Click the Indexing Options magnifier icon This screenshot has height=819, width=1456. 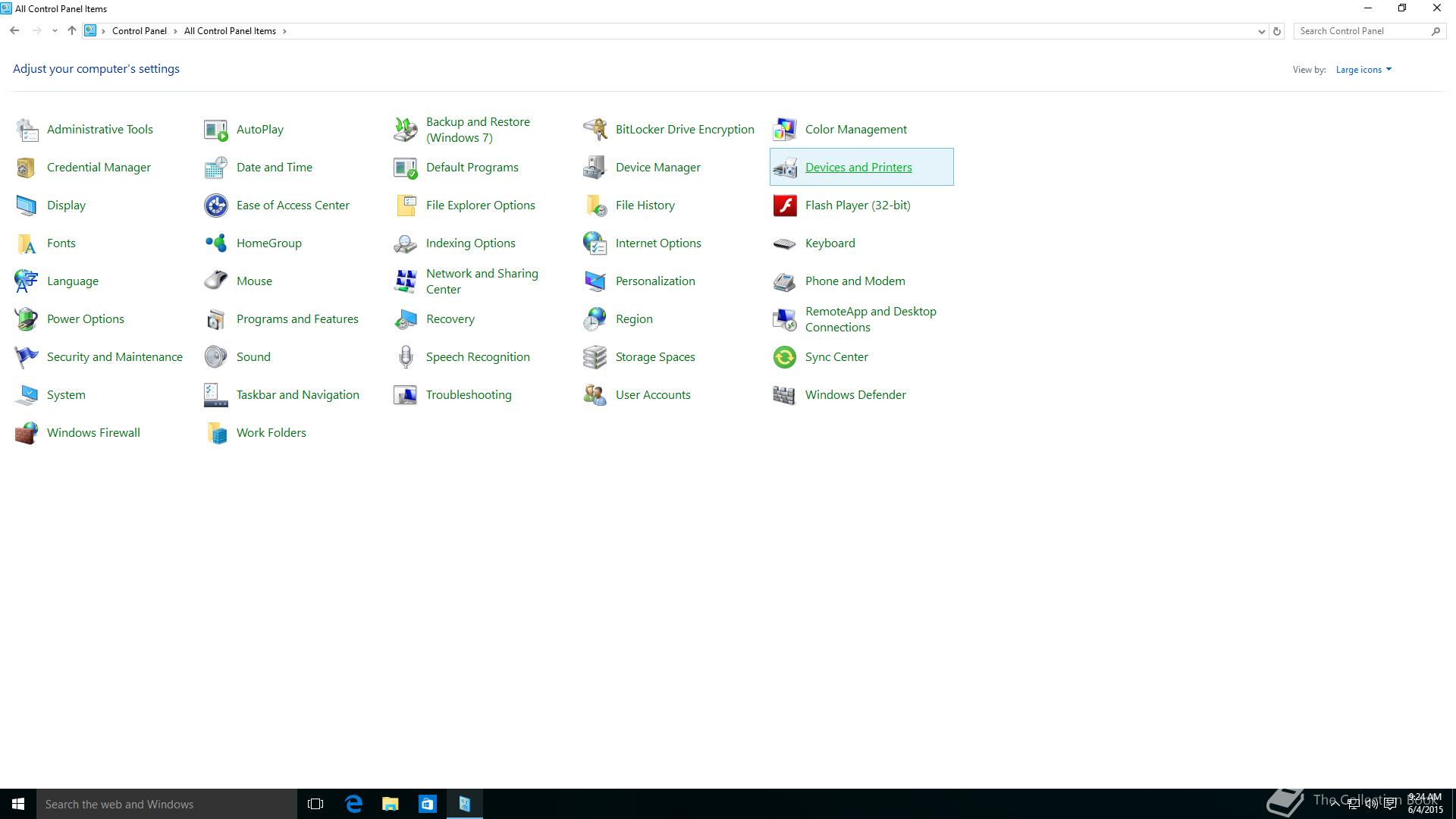[x=406, y=243]
